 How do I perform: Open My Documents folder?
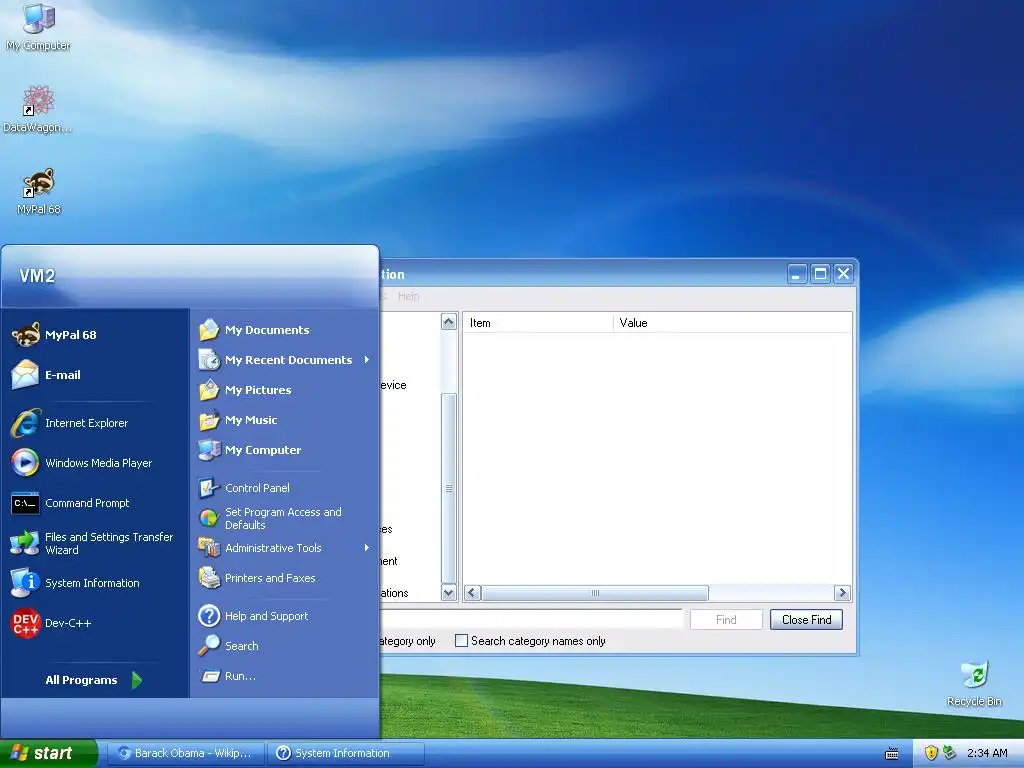pos(284,330)
